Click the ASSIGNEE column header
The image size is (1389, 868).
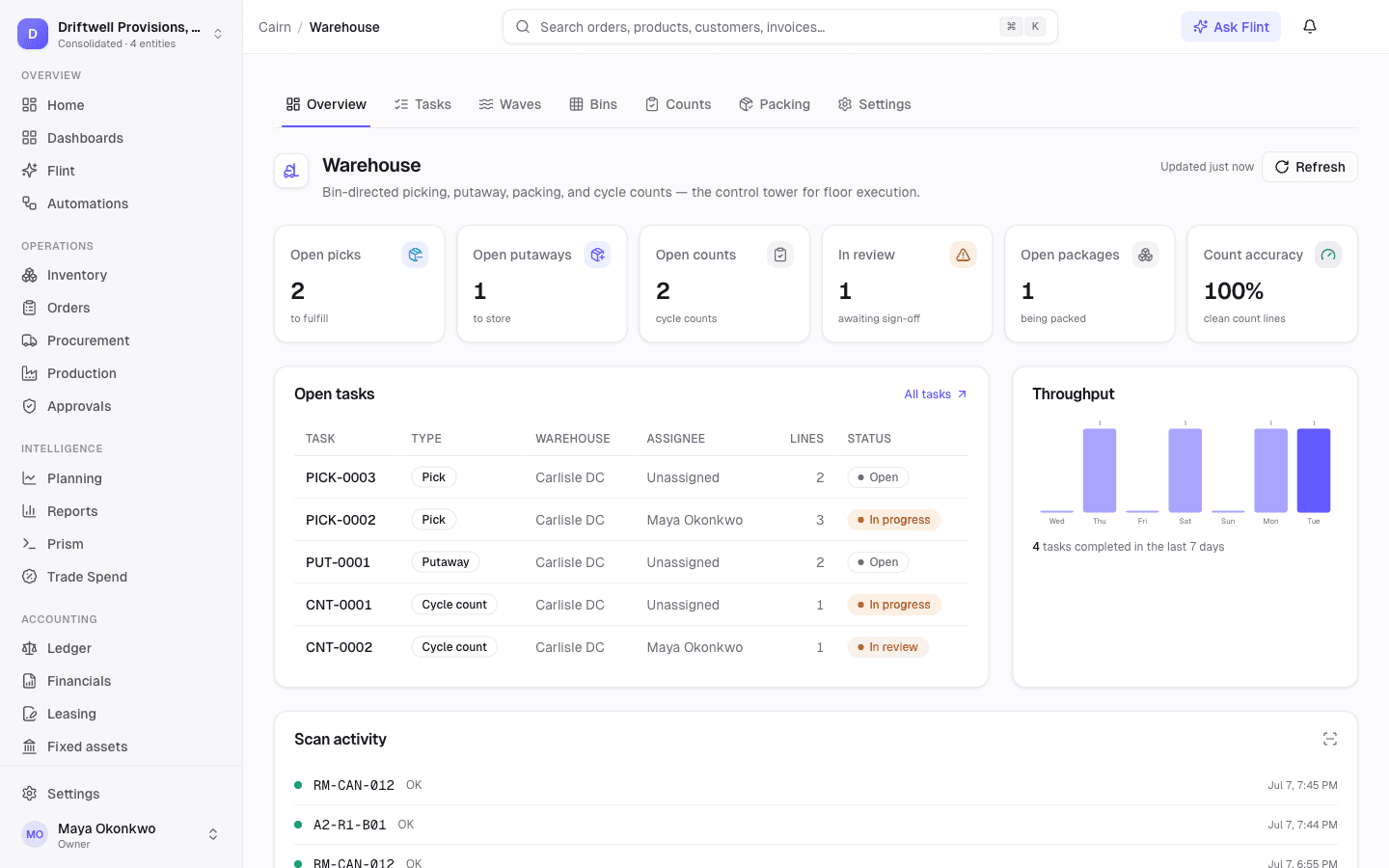point(676,439)
